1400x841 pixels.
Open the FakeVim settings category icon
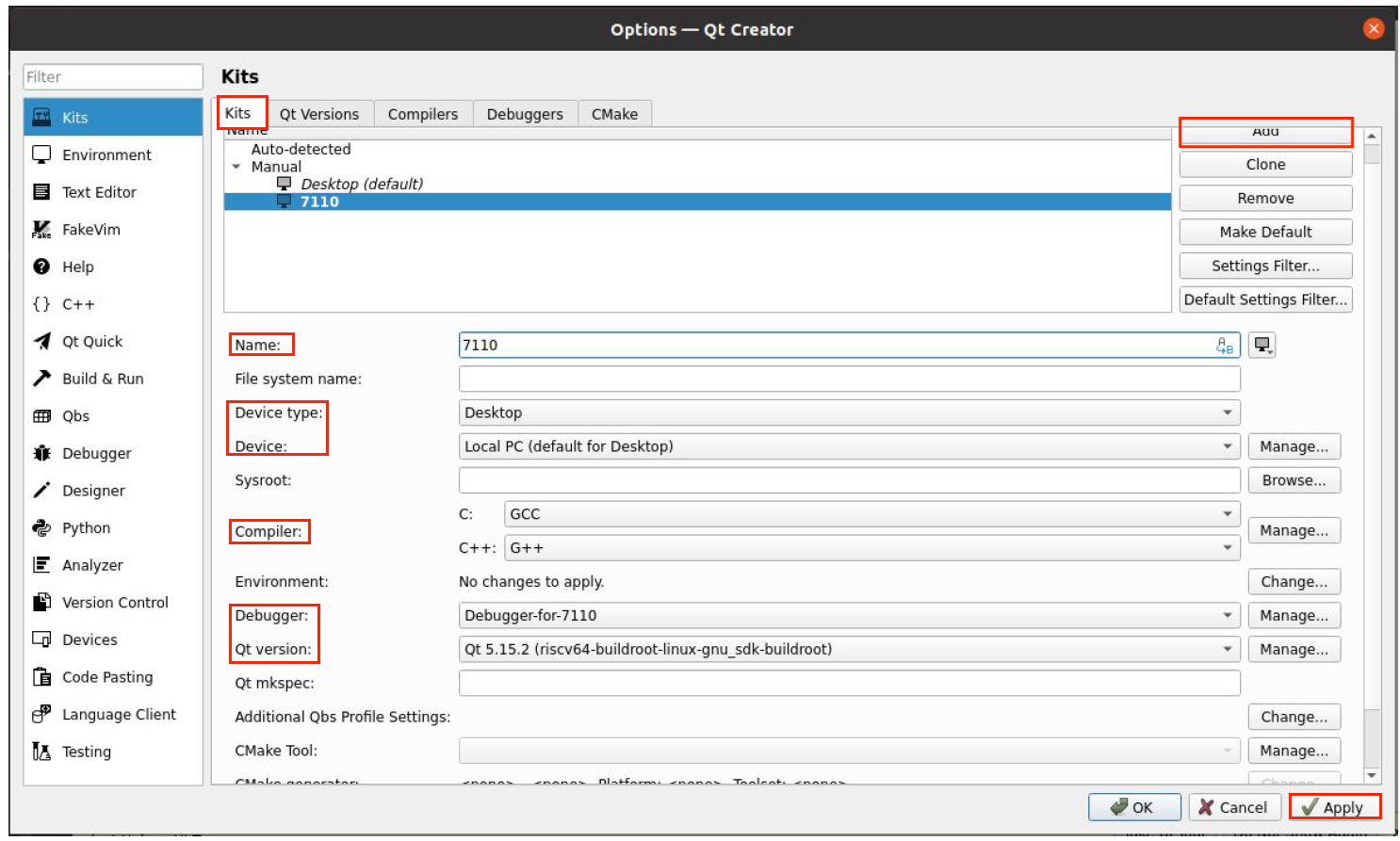tap(41, 230)
